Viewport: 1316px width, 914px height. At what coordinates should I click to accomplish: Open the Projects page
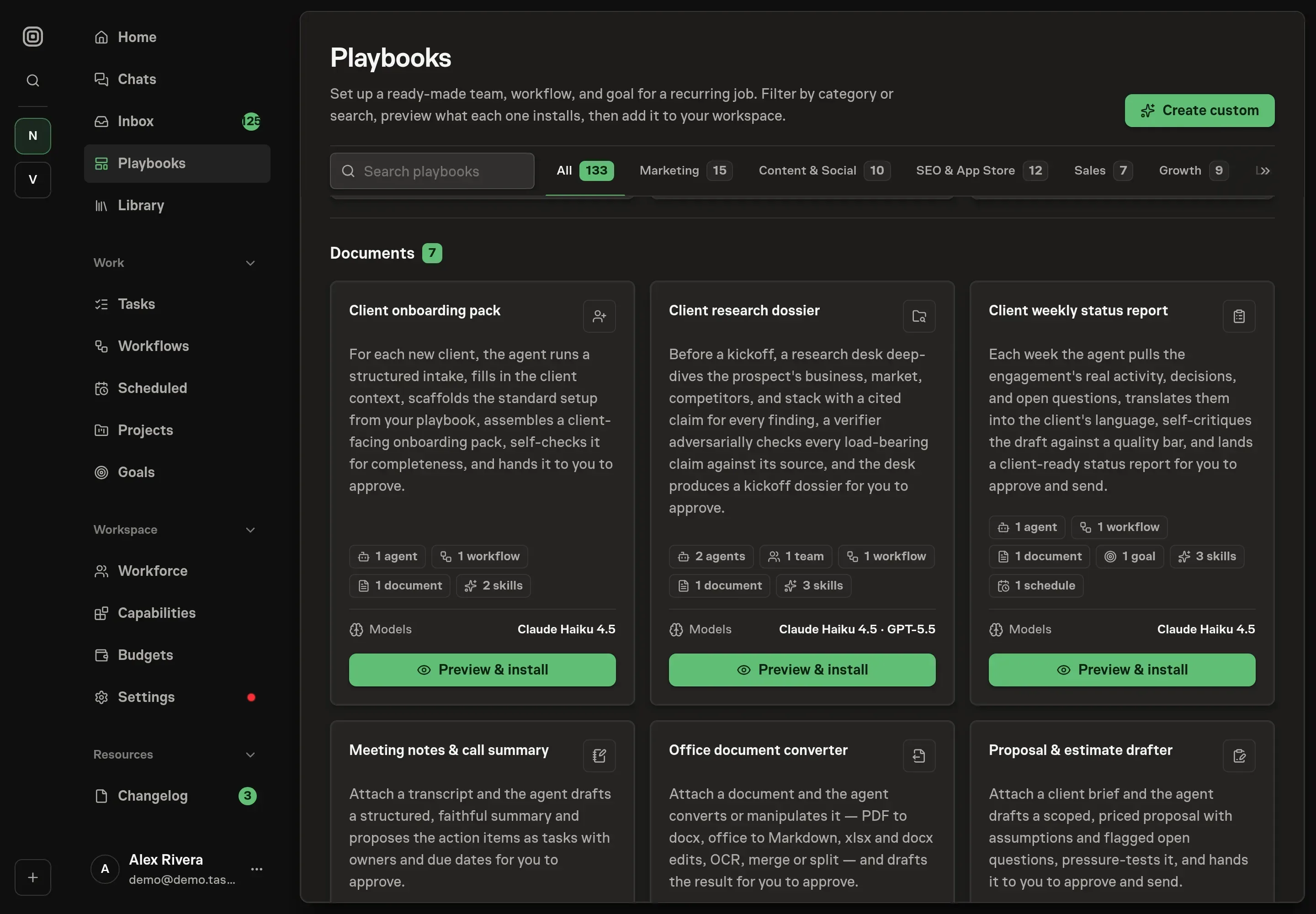177,430
